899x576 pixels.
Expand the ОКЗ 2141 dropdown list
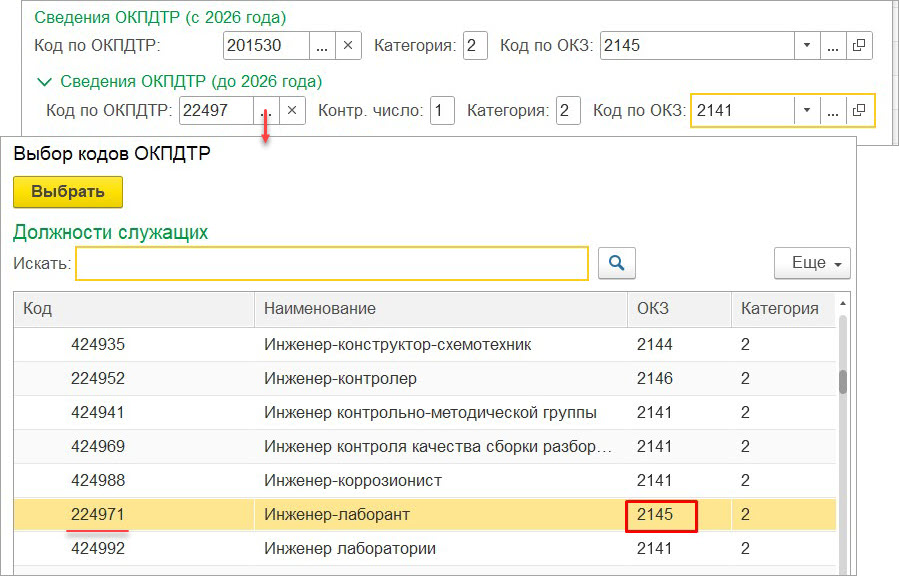point(806,111)
